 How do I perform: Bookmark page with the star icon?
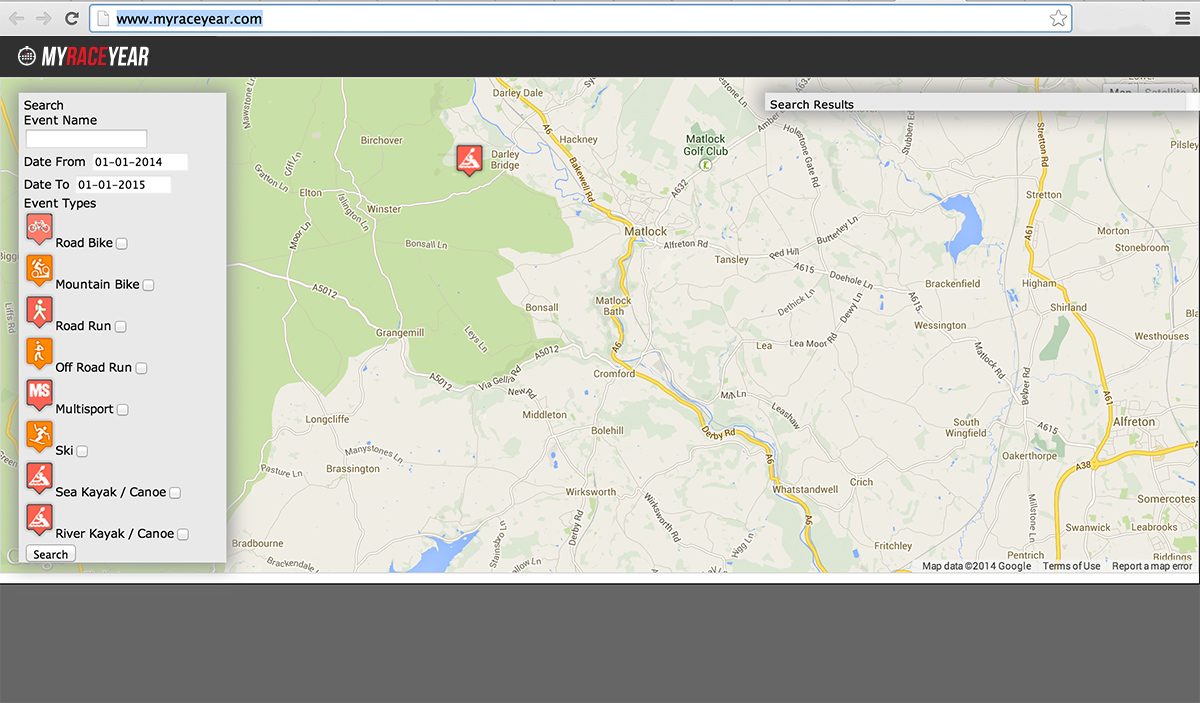point(1057,18)
